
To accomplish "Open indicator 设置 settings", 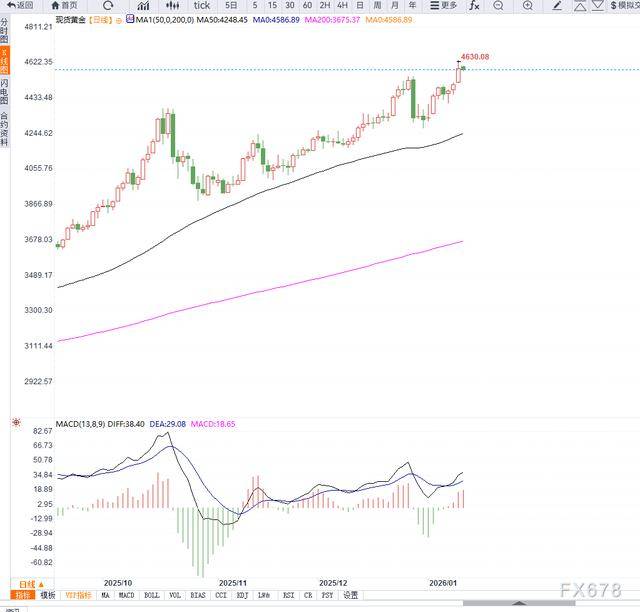I will tap(350, 595).
